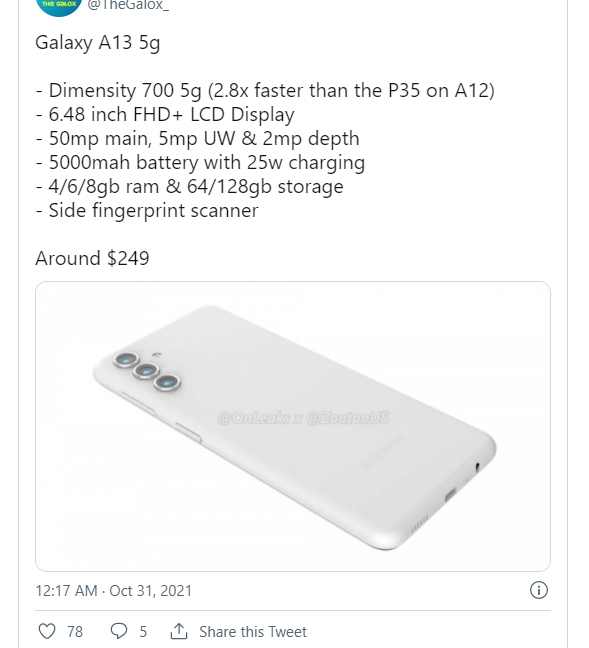Viewport: 589px width, 648px height.
Task: Select the Share this Tweet link
Action: click(253, 631)
